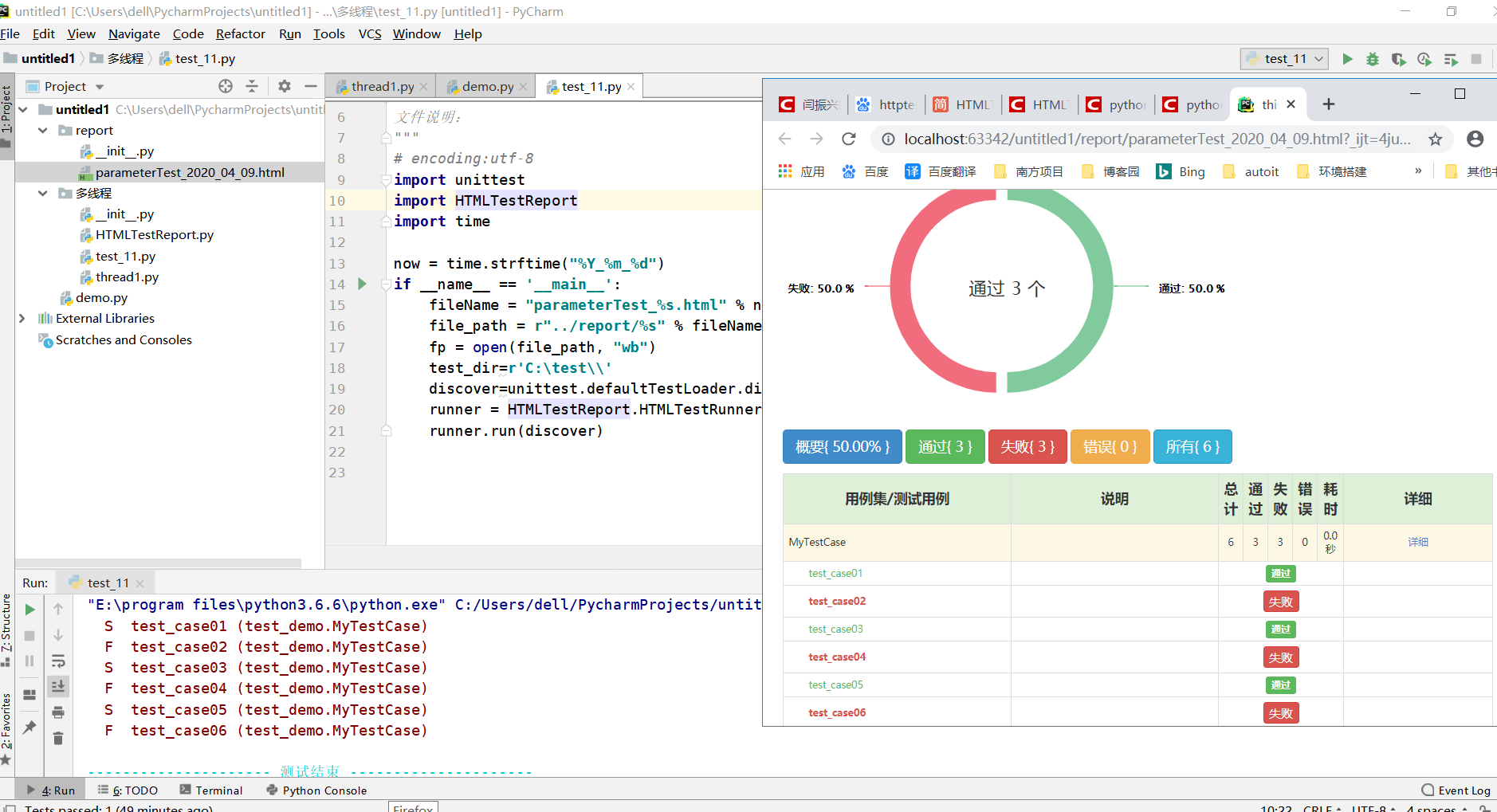Switch to the httpte browser tab

click(886, 104)
